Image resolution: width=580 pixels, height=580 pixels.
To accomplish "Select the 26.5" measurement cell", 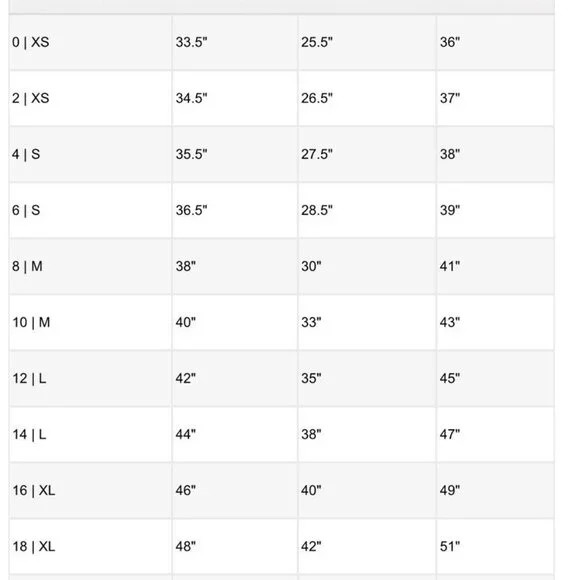I will click(x=367, y=98).
